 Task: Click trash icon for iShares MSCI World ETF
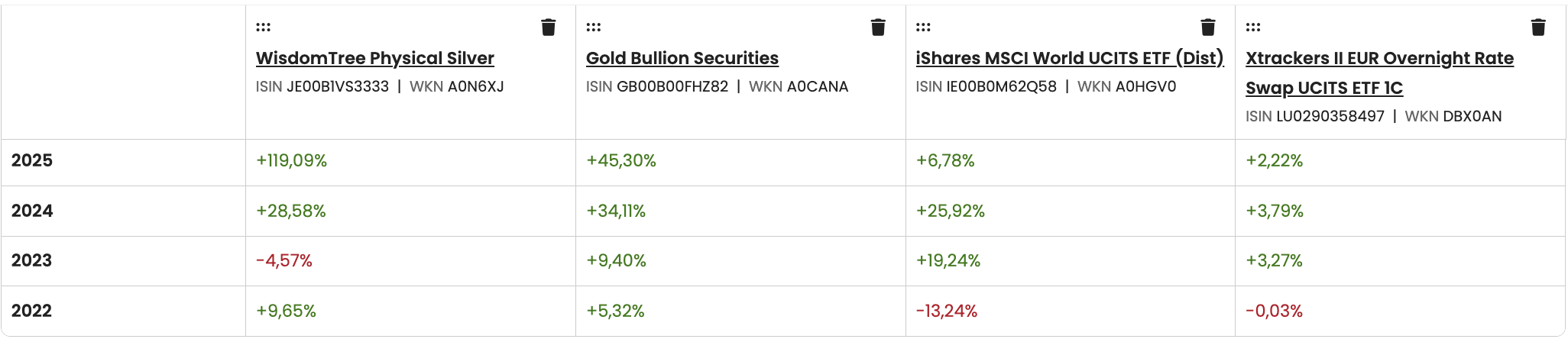click(1207, 27)
